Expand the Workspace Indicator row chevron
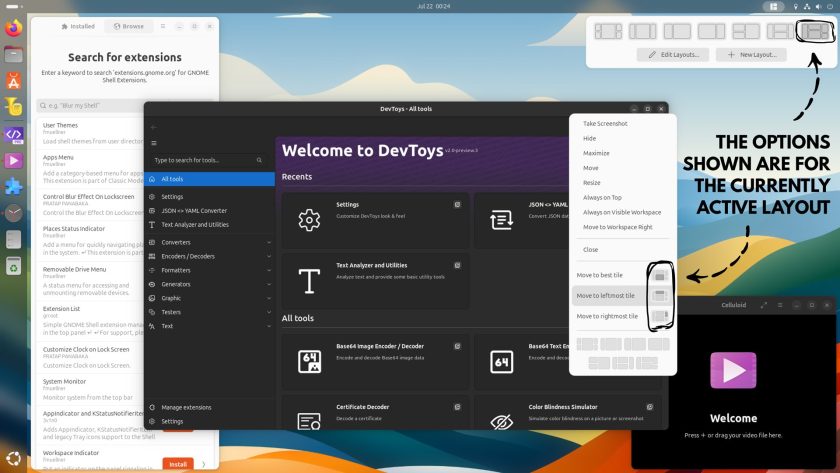Viewport: 840px width, 473px height. point(204,464)
